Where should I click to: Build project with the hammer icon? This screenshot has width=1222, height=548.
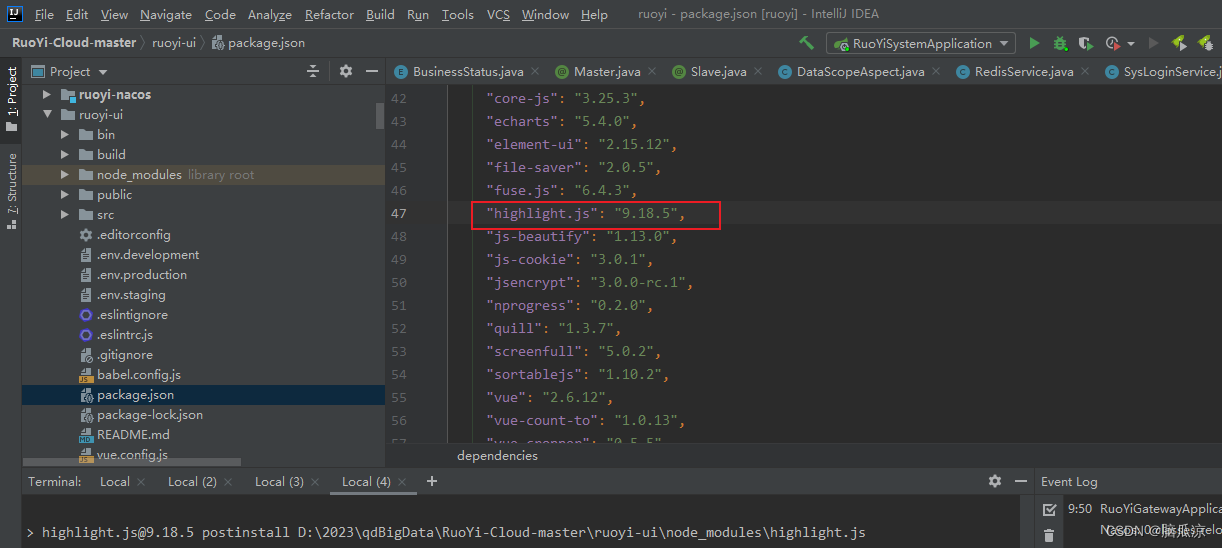click(x=806, y=43)
